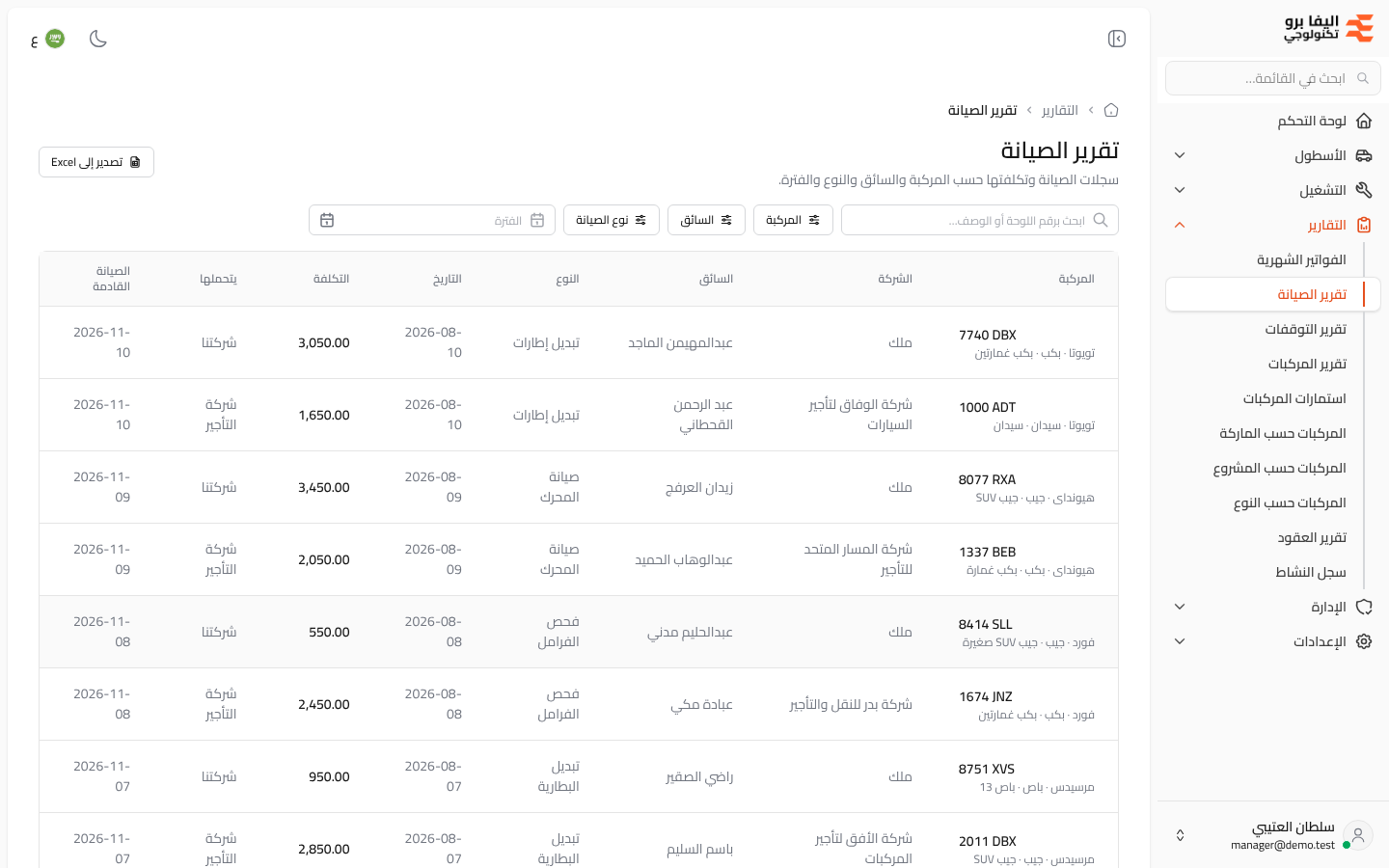
Task: Open التقارير breadcrumb link
Action: click(x=1060, y=110)
